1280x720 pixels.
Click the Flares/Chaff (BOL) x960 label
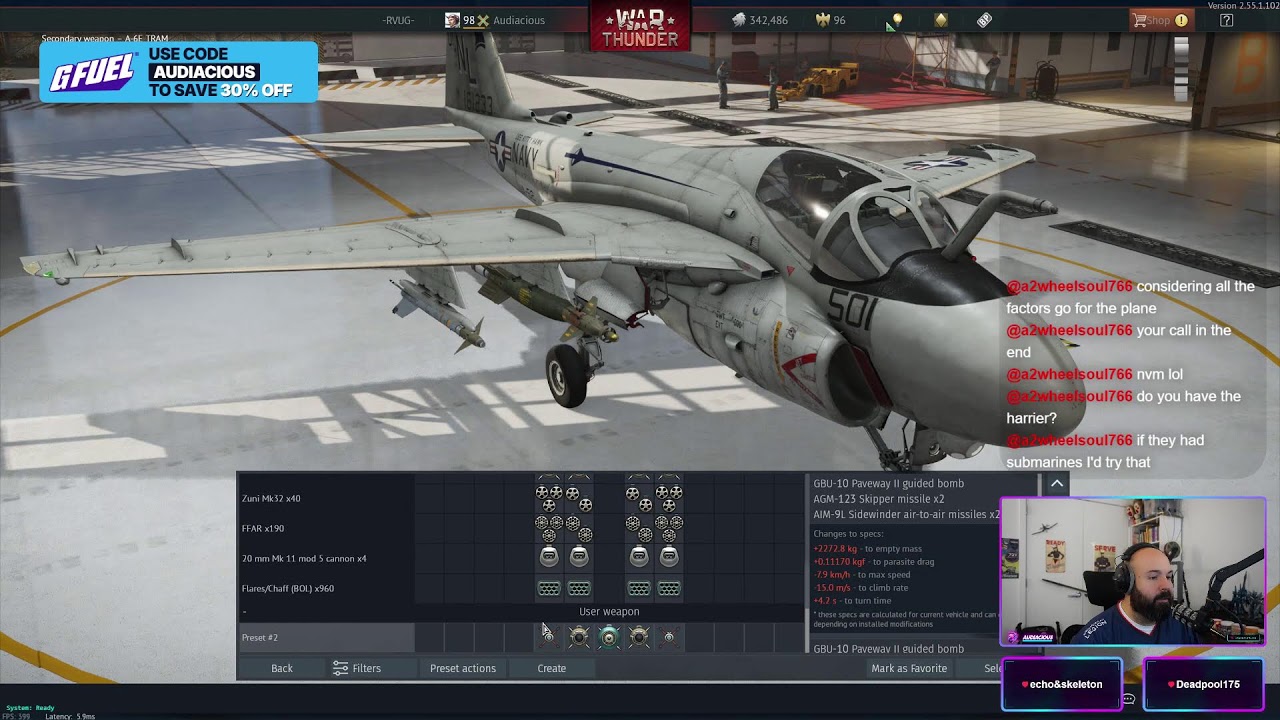(x=288, y=588)
